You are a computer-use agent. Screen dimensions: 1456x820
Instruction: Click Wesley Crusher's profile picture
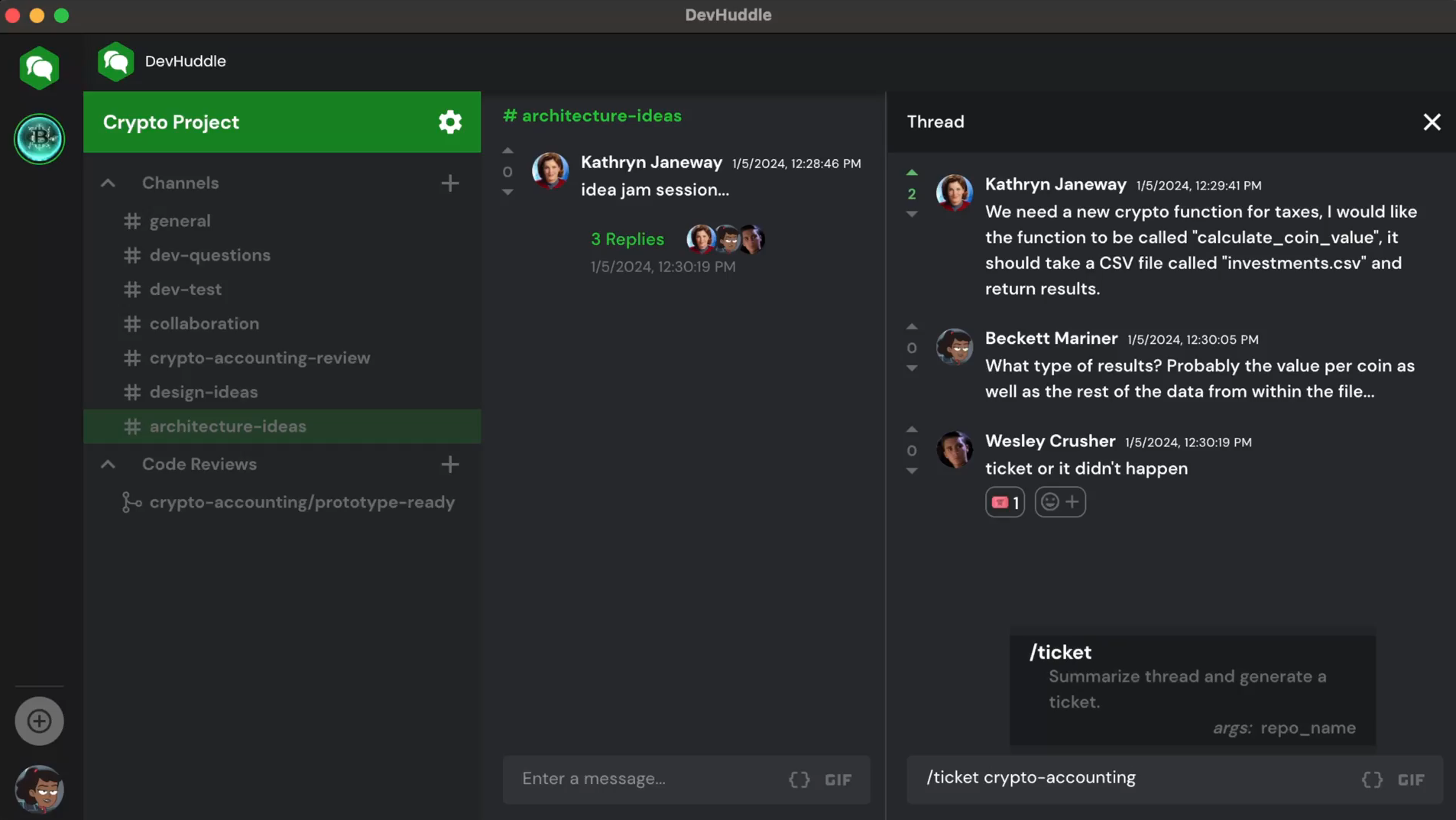click(x=955, y=450)
